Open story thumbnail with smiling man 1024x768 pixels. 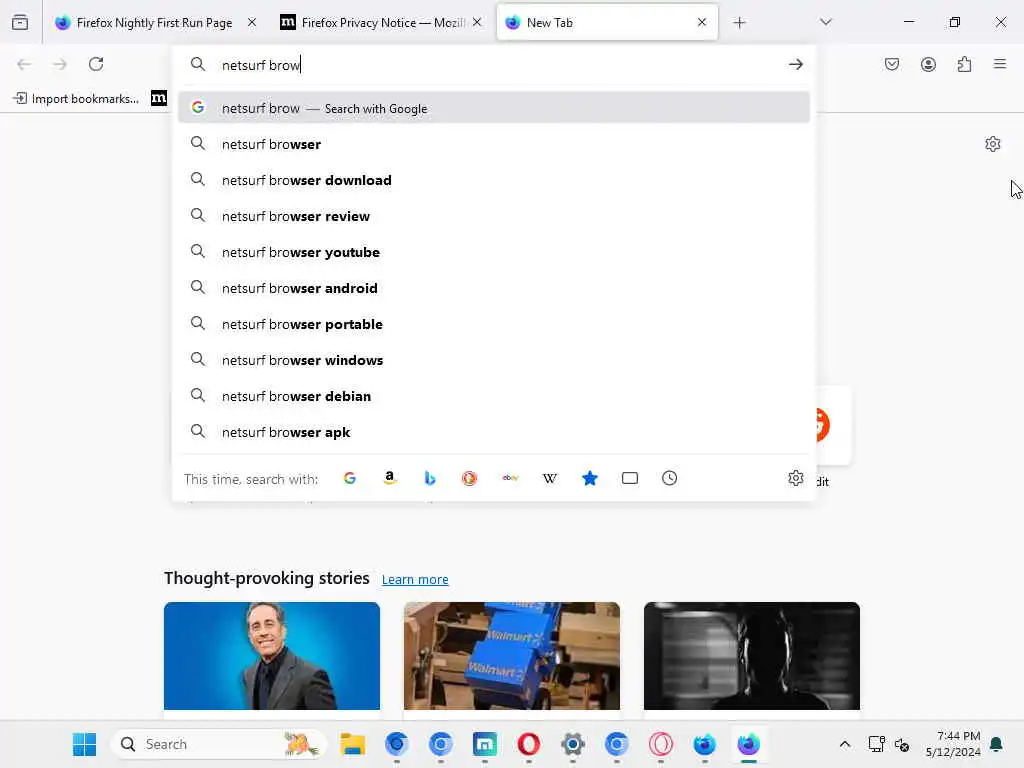click(x=272, y=656)
